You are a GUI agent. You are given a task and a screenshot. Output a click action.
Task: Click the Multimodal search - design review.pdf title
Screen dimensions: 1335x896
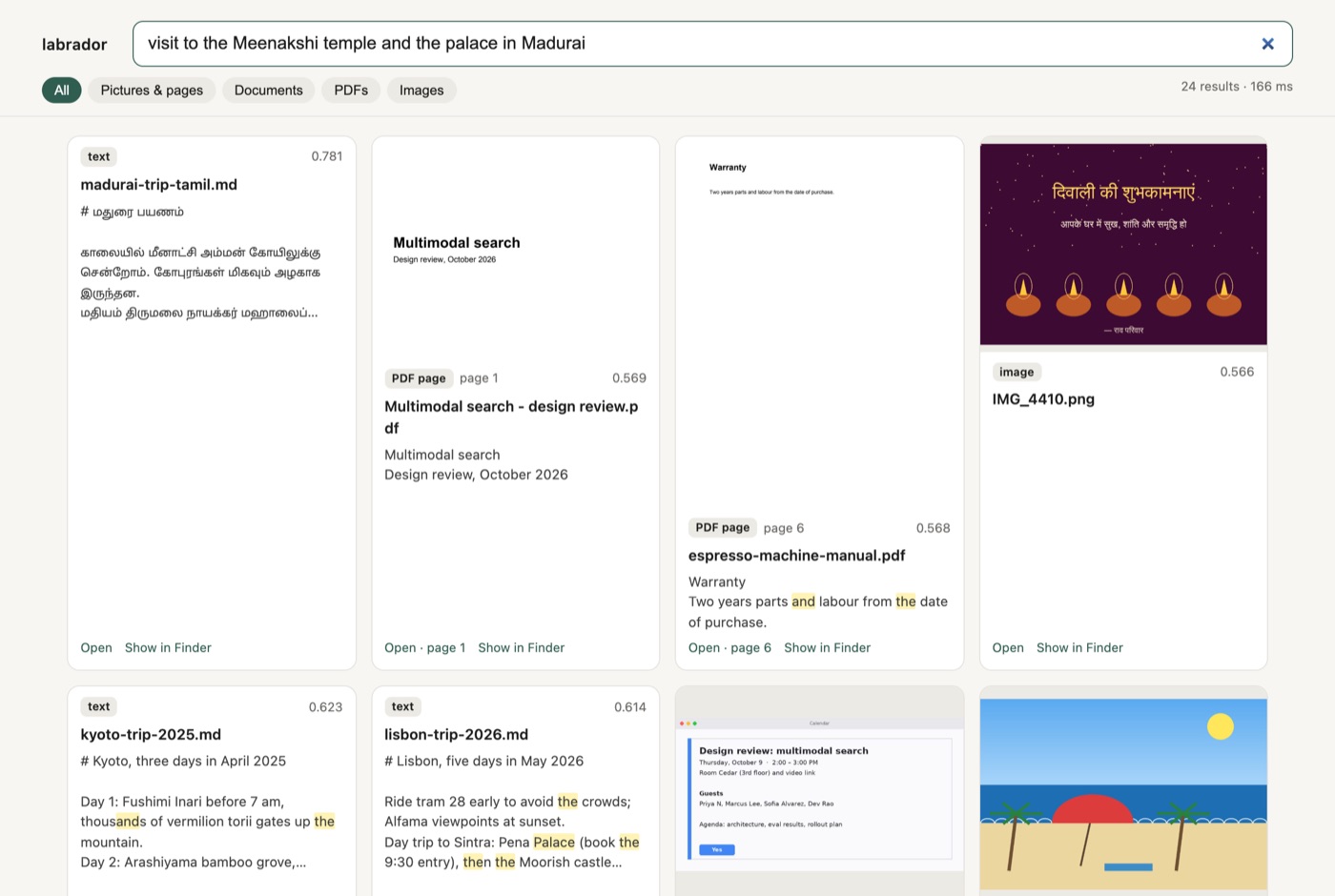[512, 417]
